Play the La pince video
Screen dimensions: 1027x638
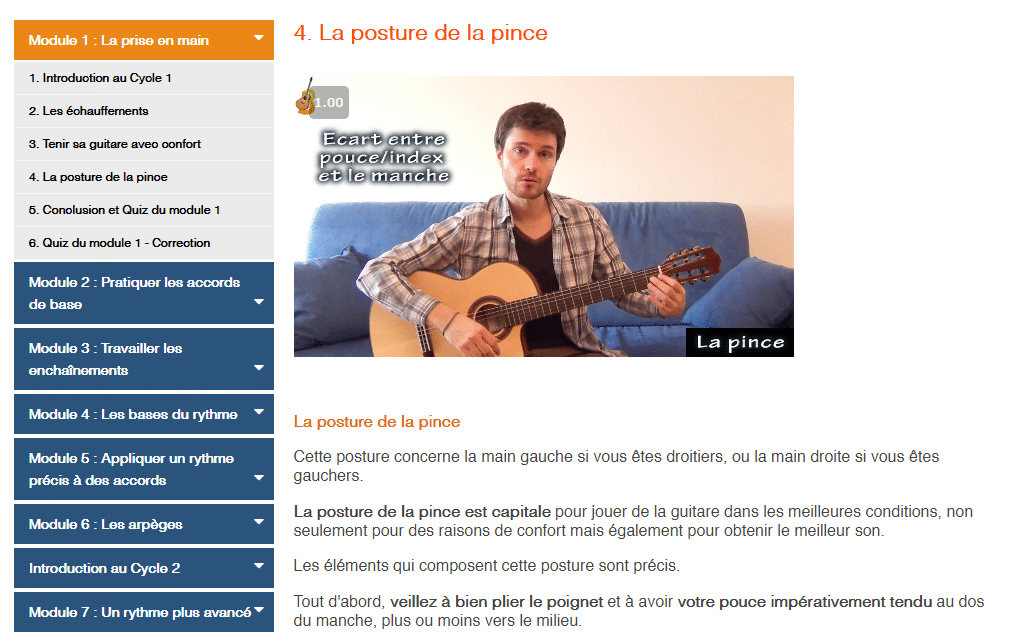(x=544, y=216)
